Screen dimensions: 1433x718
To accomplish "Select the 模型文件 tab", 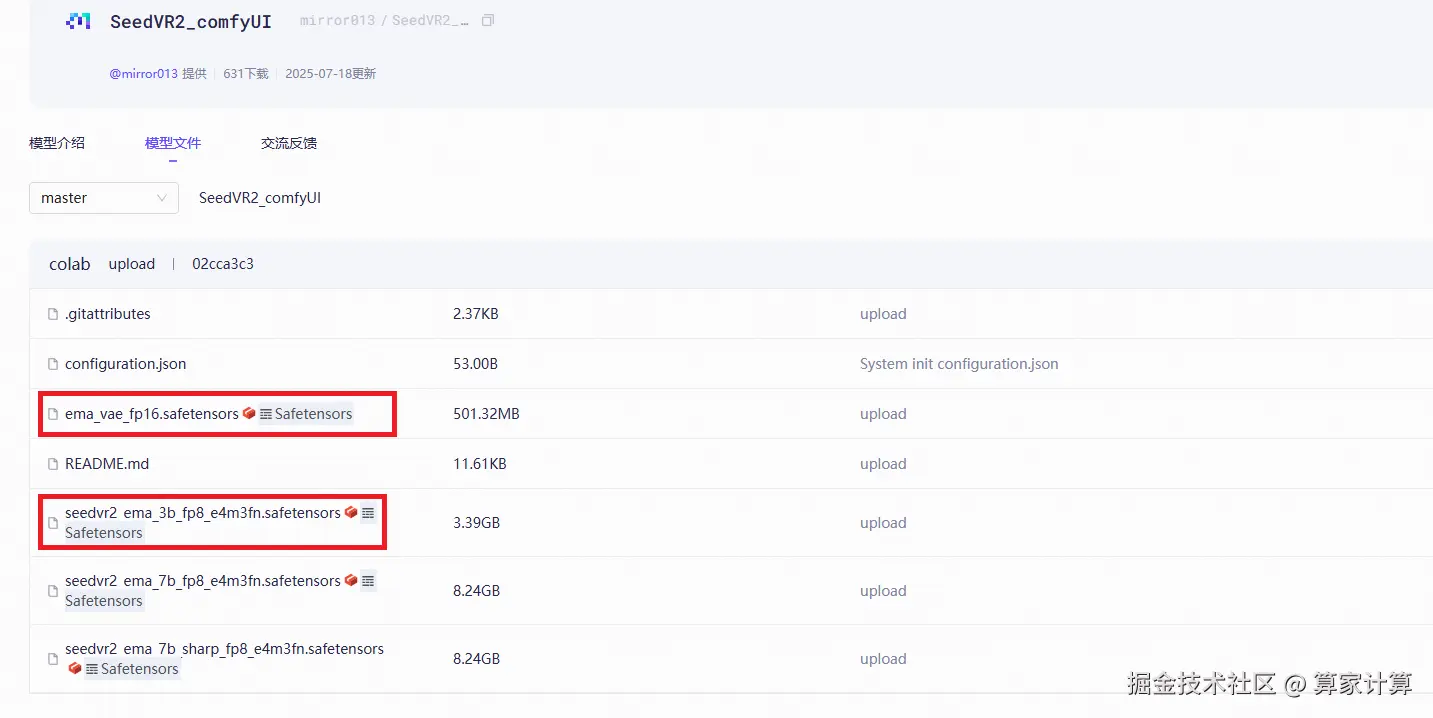I will click(x=173, y=143).
